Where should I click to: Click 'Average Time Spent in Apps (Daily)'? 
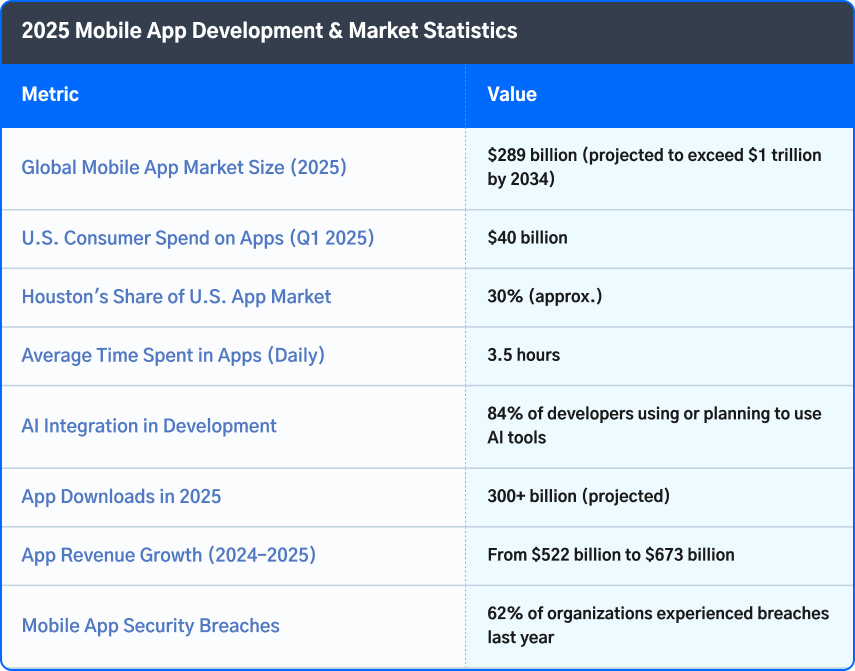[173, 355]
